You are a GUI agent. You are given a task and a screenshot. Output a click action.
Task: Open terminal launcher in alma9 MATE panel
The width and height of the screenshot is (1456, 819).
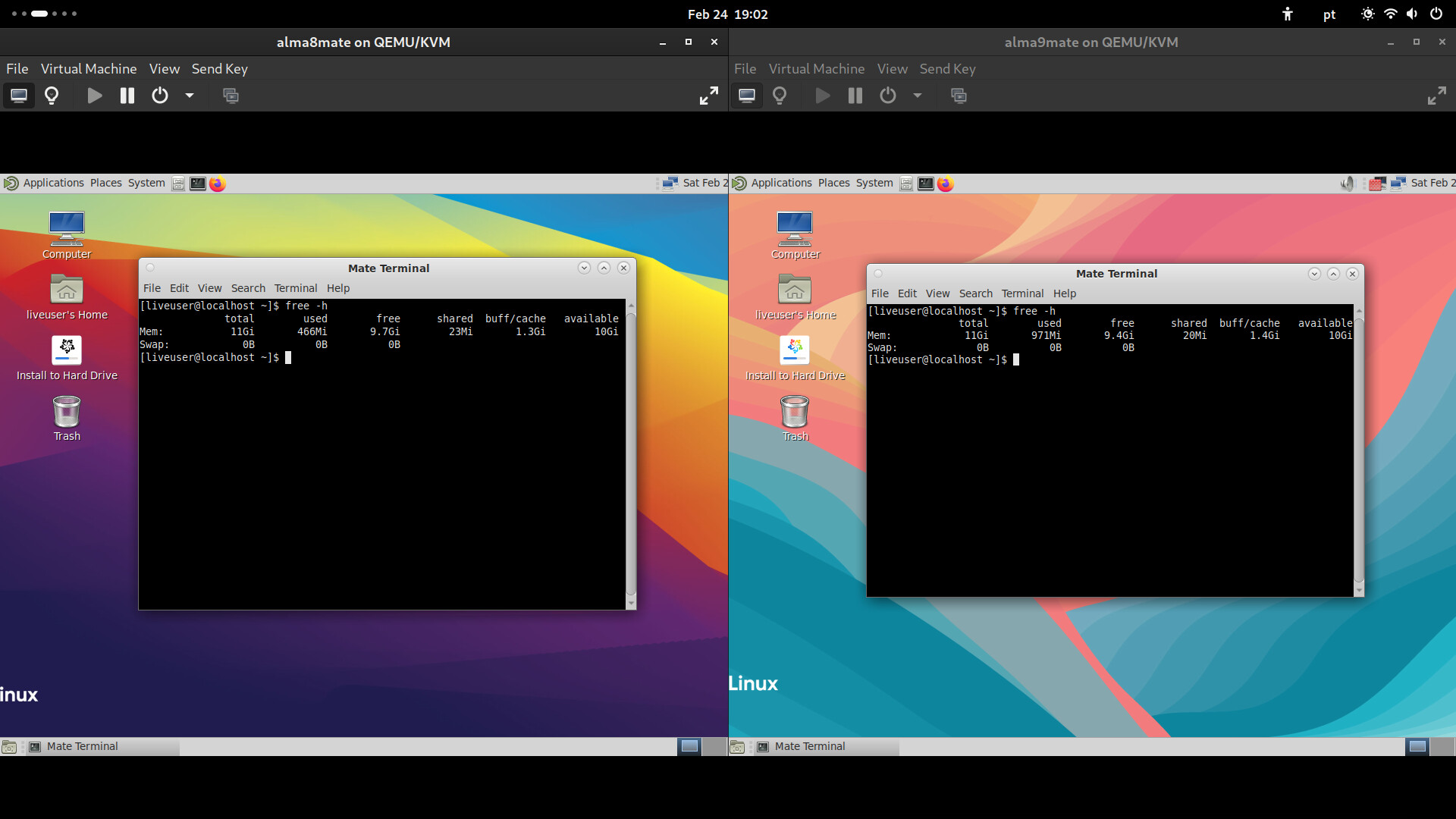(925, 184)
